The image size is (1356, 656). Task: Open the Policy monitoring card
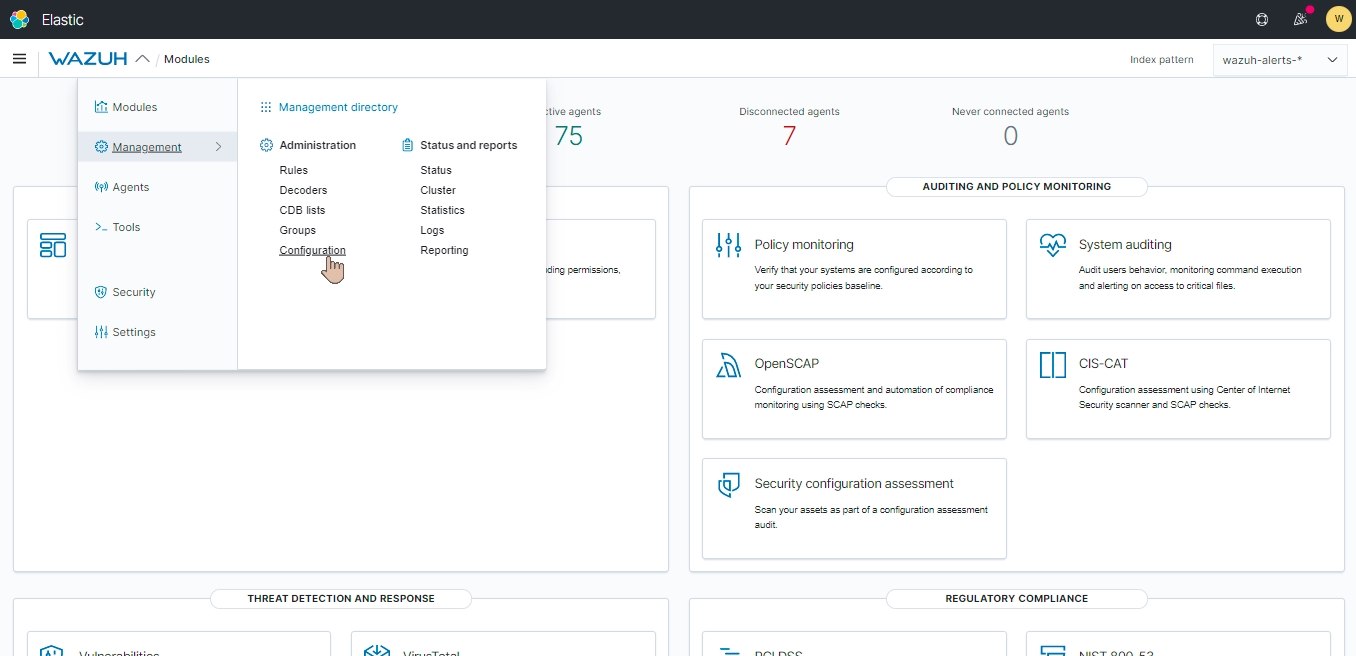854,269
